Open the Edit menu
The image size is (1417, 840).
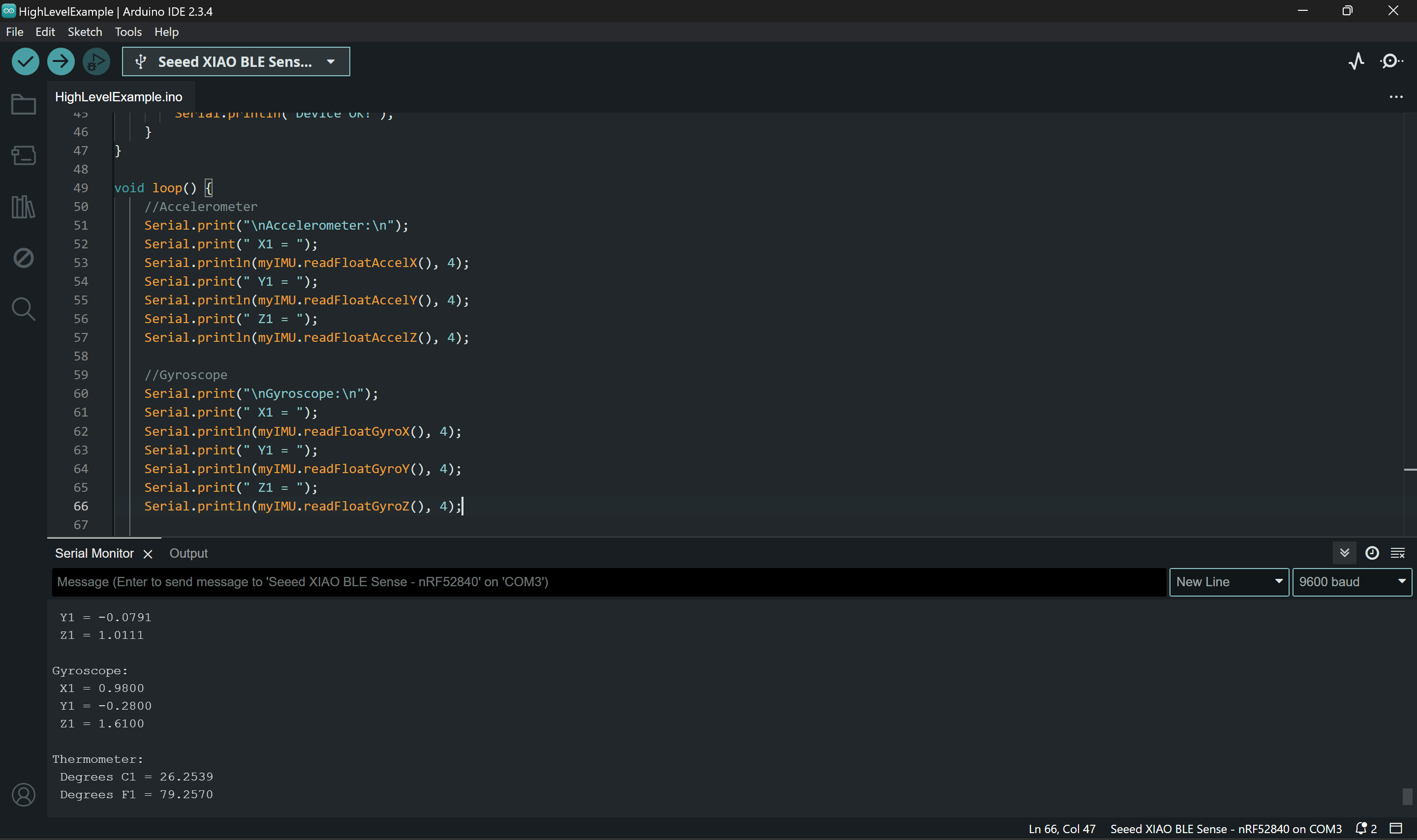(45, 31)
